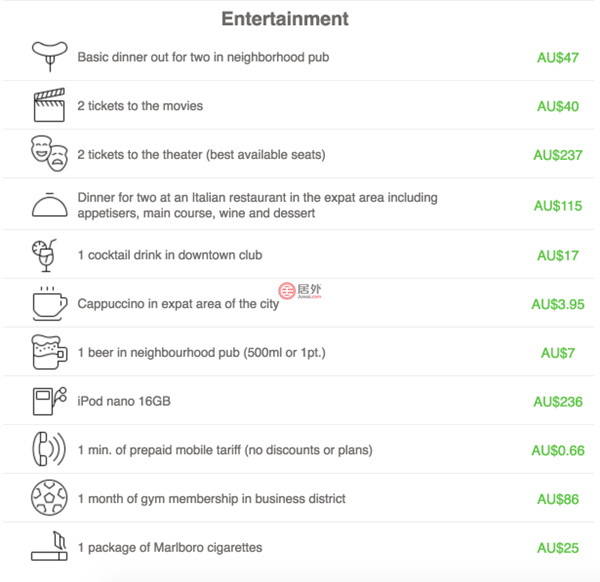
Task: Click the AU$25 Marlboro cigarettes price
Action: (557, 548)
